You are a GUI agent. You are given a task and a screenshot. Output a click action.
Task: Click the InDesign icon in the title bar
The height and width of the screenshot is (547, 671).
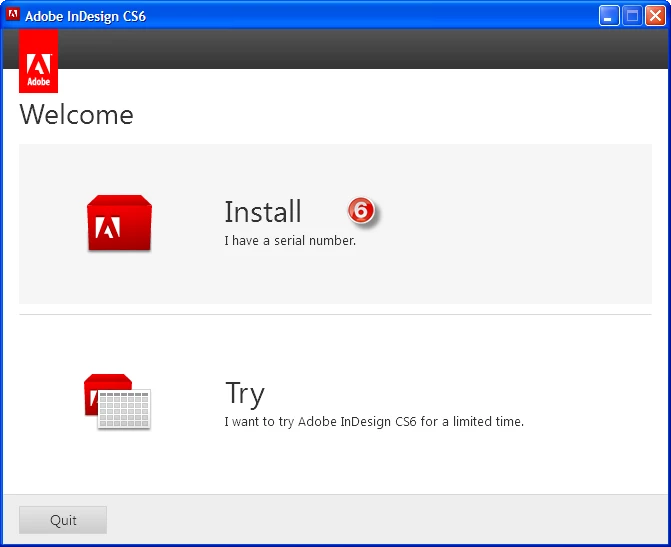tap(13, 15)
